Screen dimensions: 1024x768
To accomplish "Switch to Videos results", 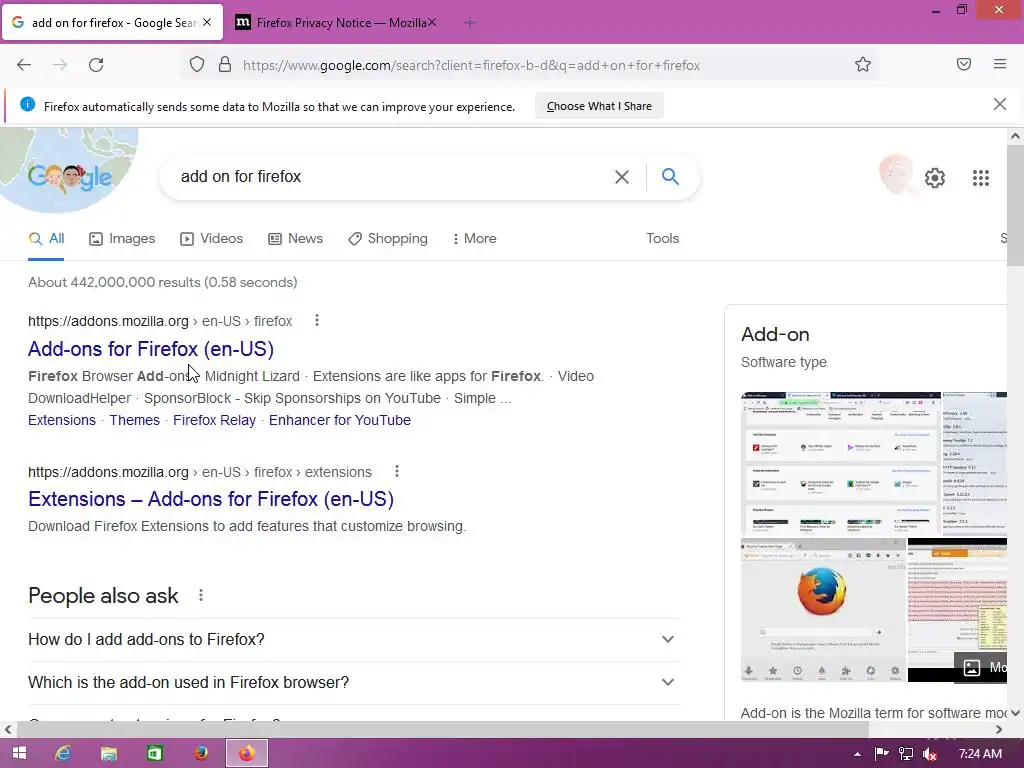I will [x=212, y=239].
